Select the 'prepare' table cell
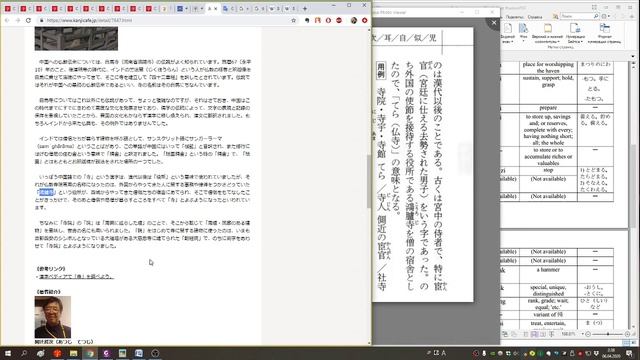The image size is (640, 360). [x=548, y=108]
